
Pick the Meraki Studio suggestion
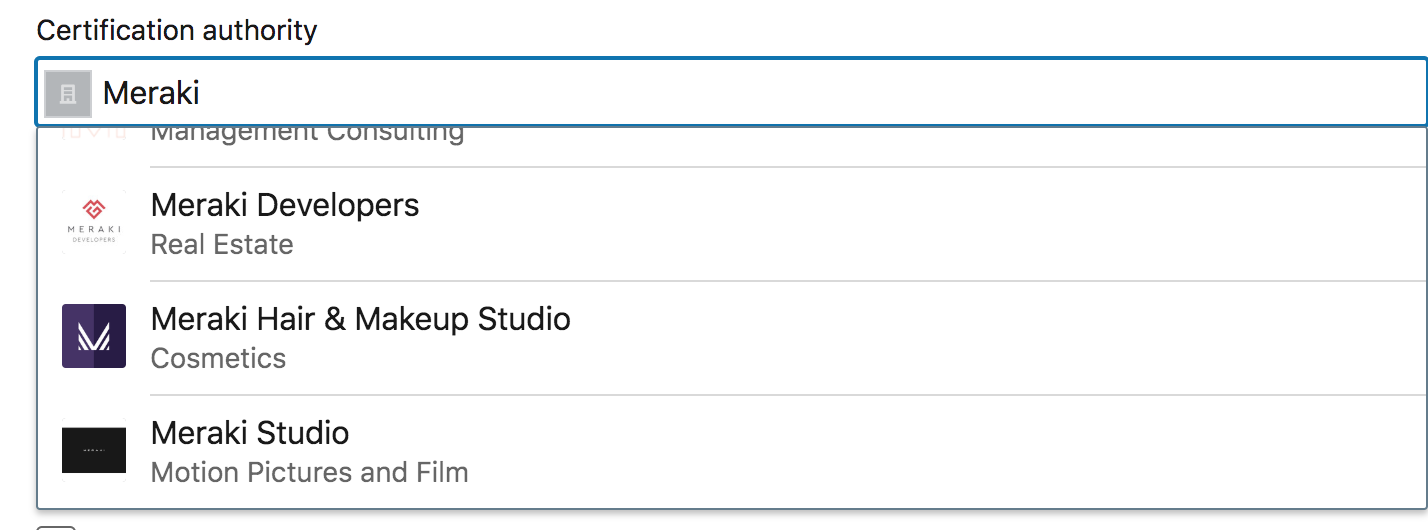point(250,434)
